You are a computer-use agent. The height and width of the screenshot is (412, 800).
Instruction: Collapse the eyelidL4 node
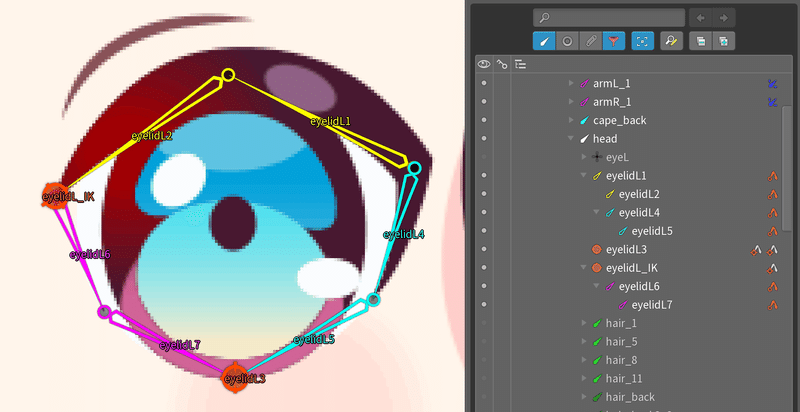pos(596,212)
